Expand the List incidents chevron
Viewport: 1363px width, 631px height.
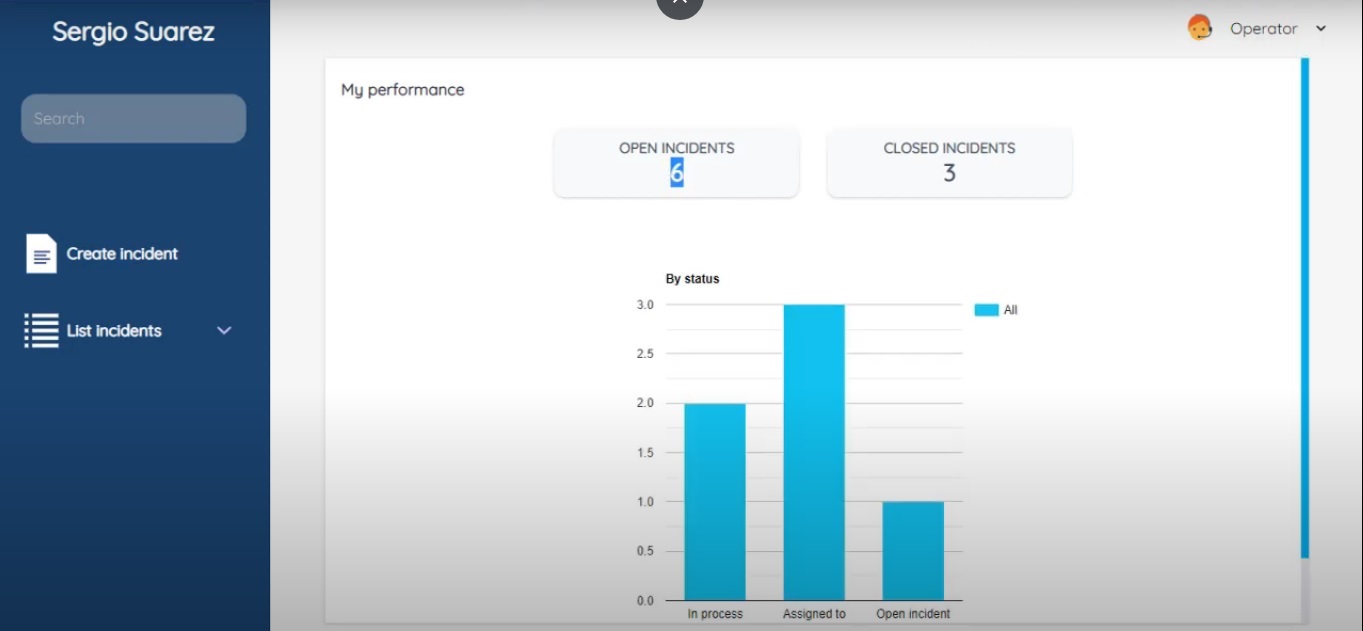tap(224, 331)
